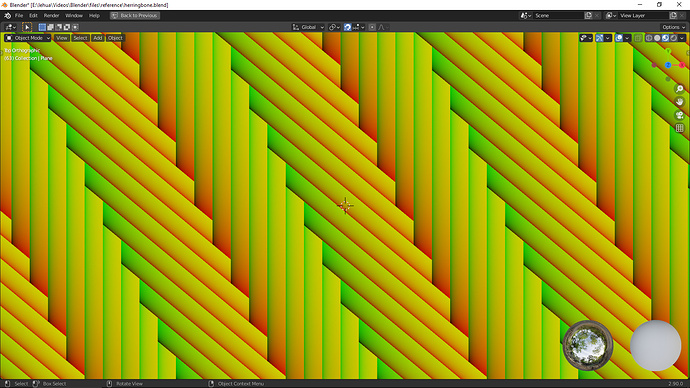The height and width of the screenshot is (388, 690).
Task: Toggle show gizmos button
Action: 599,38
